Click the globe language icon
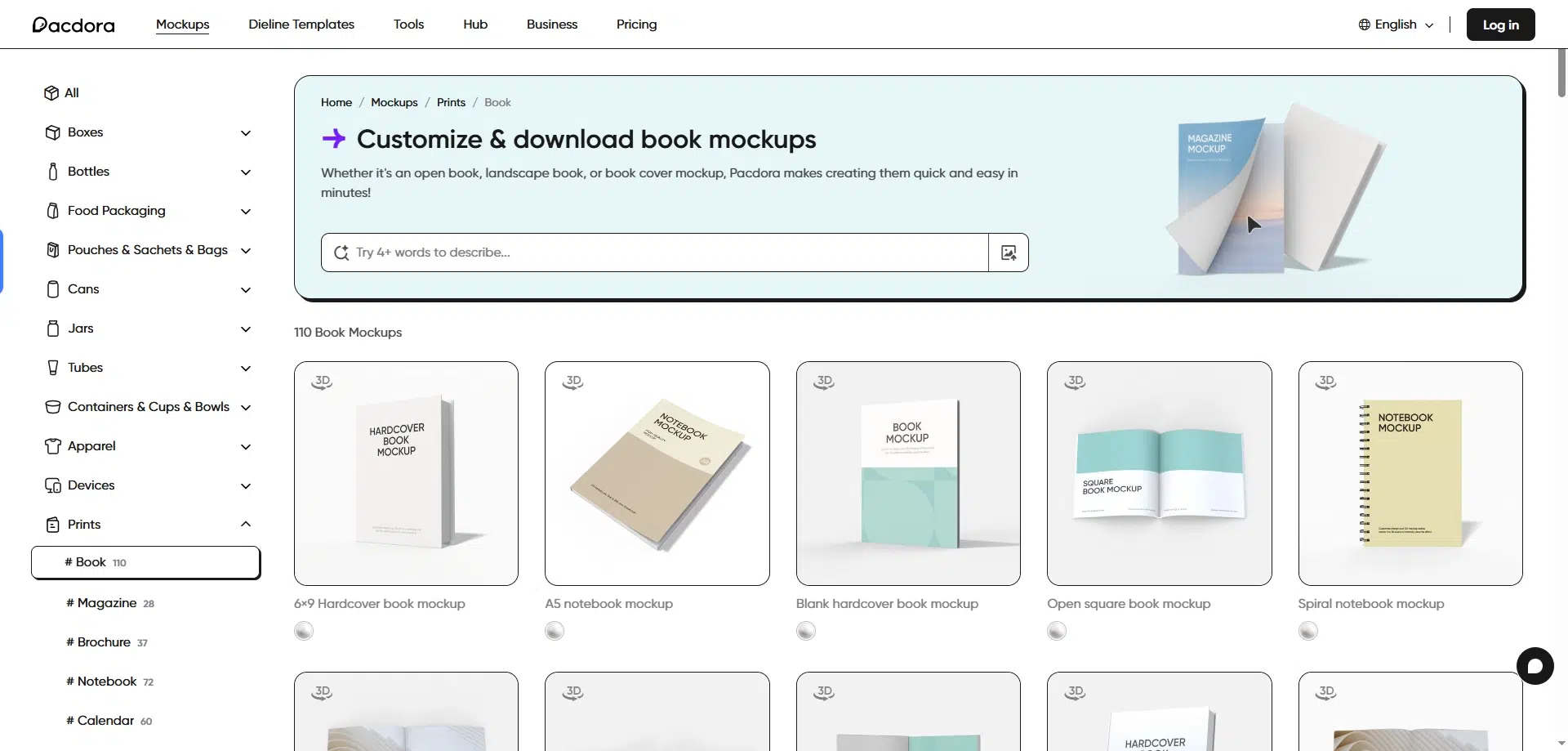The height and width of the screenshot is (751, 1568). tap(1364, 25)
